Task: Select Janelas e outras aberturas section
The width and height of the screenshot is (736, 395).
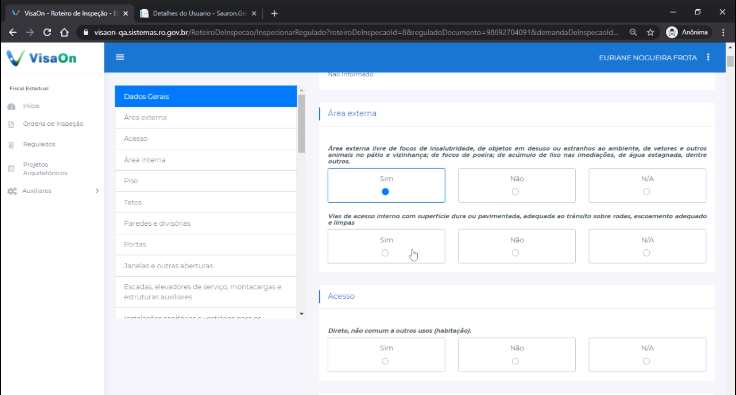Action: pos(206,266)
